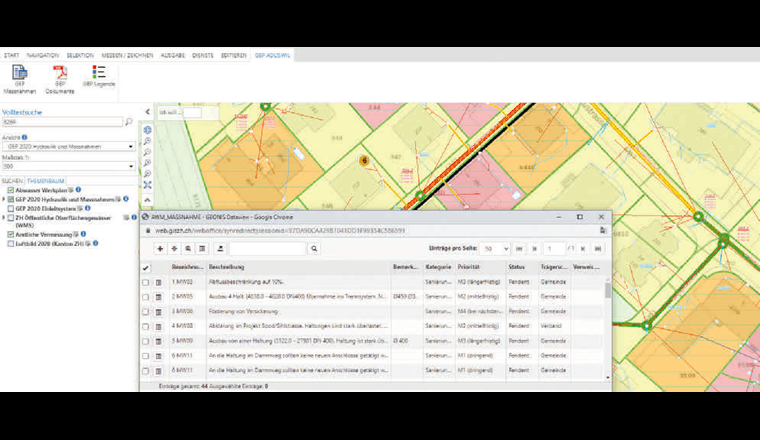Collapse the map toolbar with up chevron
760x440 pixels.
tap(147, 200)
